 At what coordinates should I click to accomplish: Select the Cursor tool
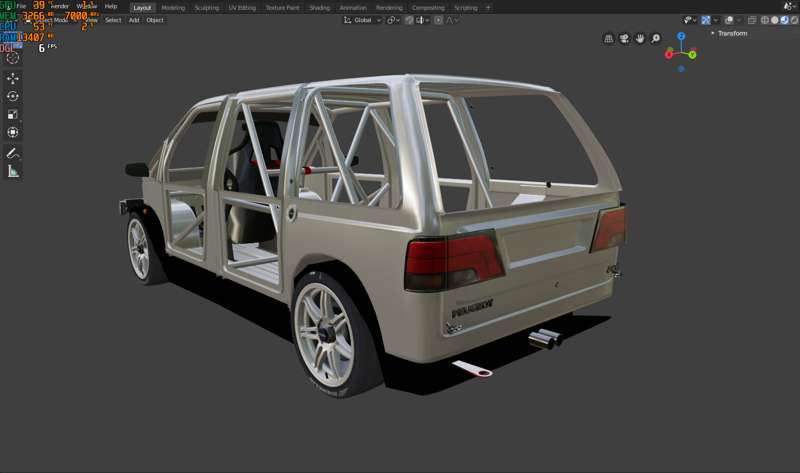point(13,58)
